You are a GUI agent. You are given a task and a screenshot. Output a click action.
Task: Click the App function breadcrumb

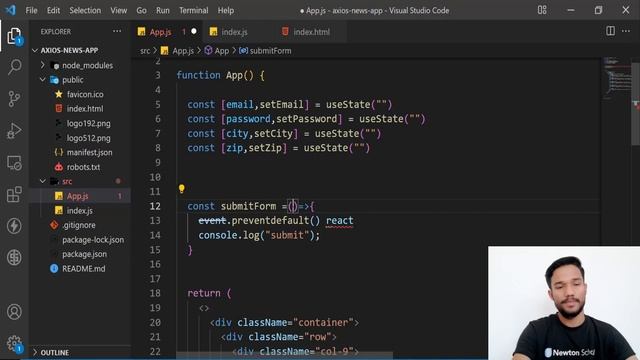click(x=222, y=51)
